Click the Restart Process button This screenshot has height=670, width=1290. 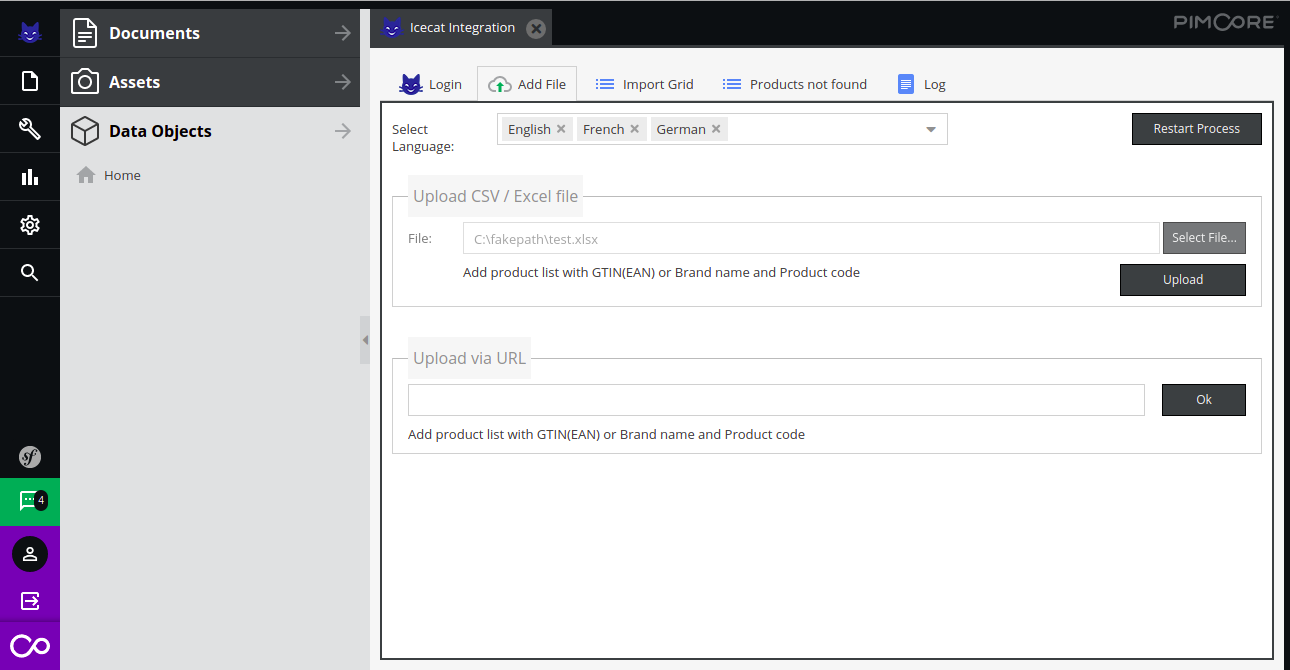point(1197,129)
